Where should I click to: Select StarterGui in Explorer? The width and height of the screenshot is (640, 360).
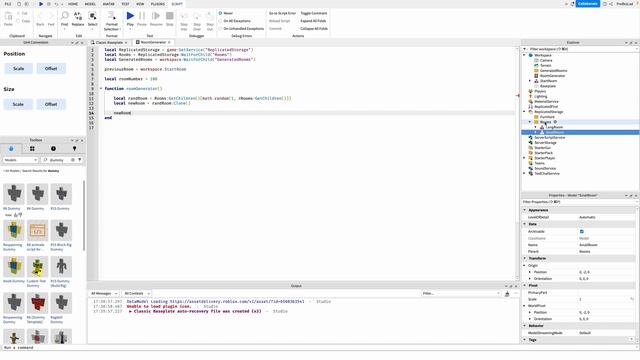(542, 148)
